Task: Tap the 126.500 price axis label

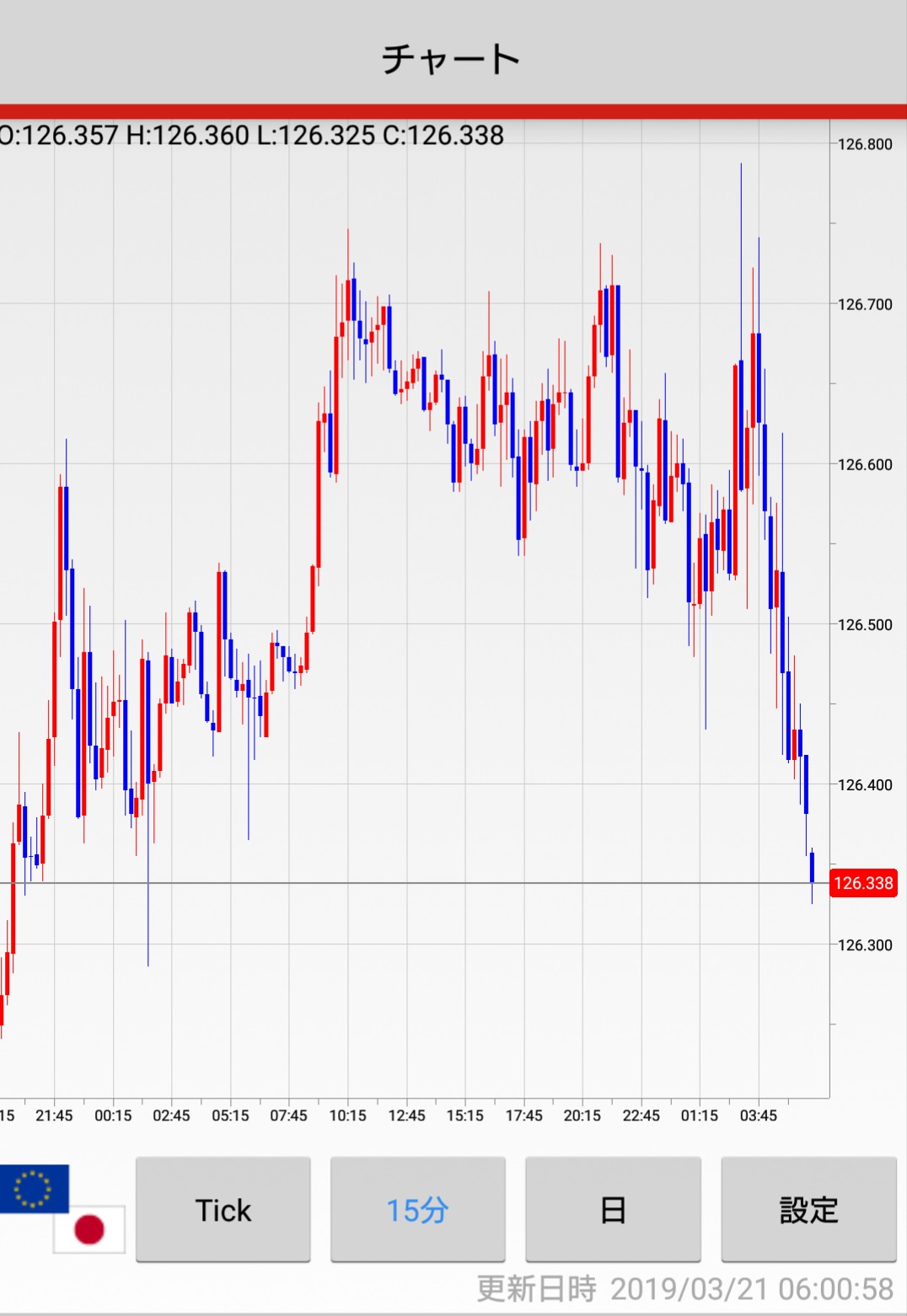Action: 864,624
